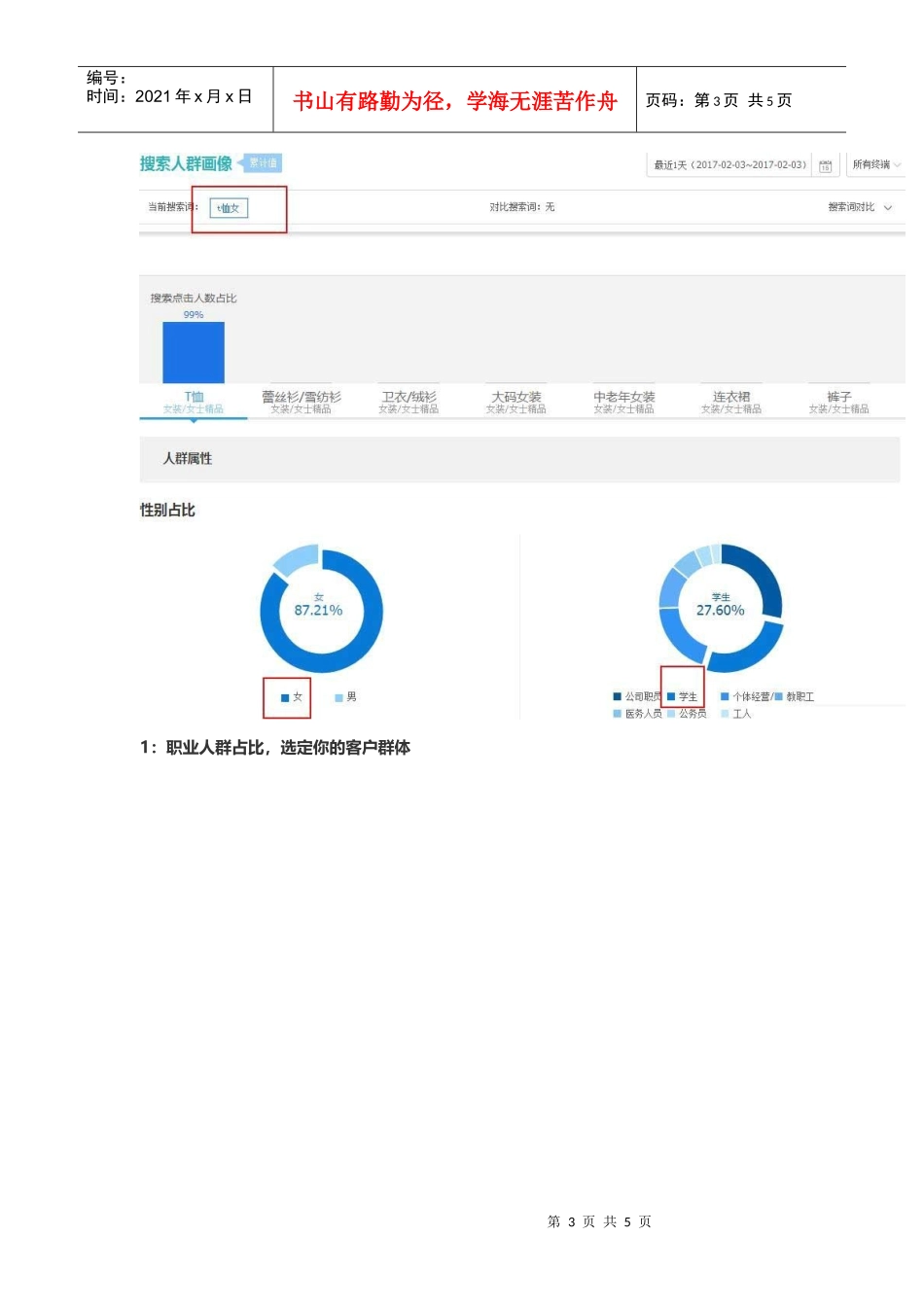Click the 编号： header label
The width and height of the screenshot is (924, 1307).
tap(106, 78)
